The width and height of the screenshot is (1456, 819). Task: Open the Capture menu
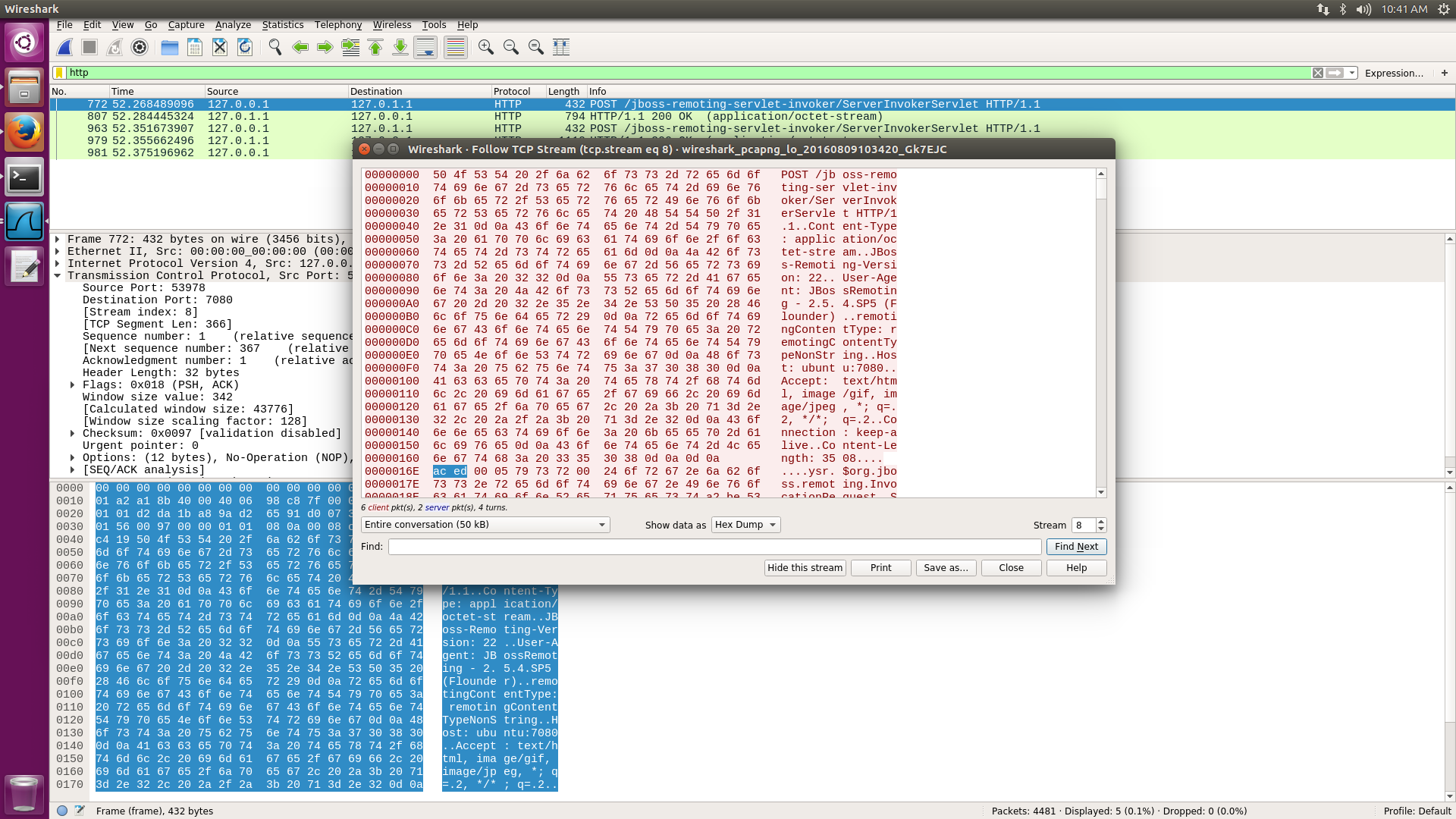(187, 25)
